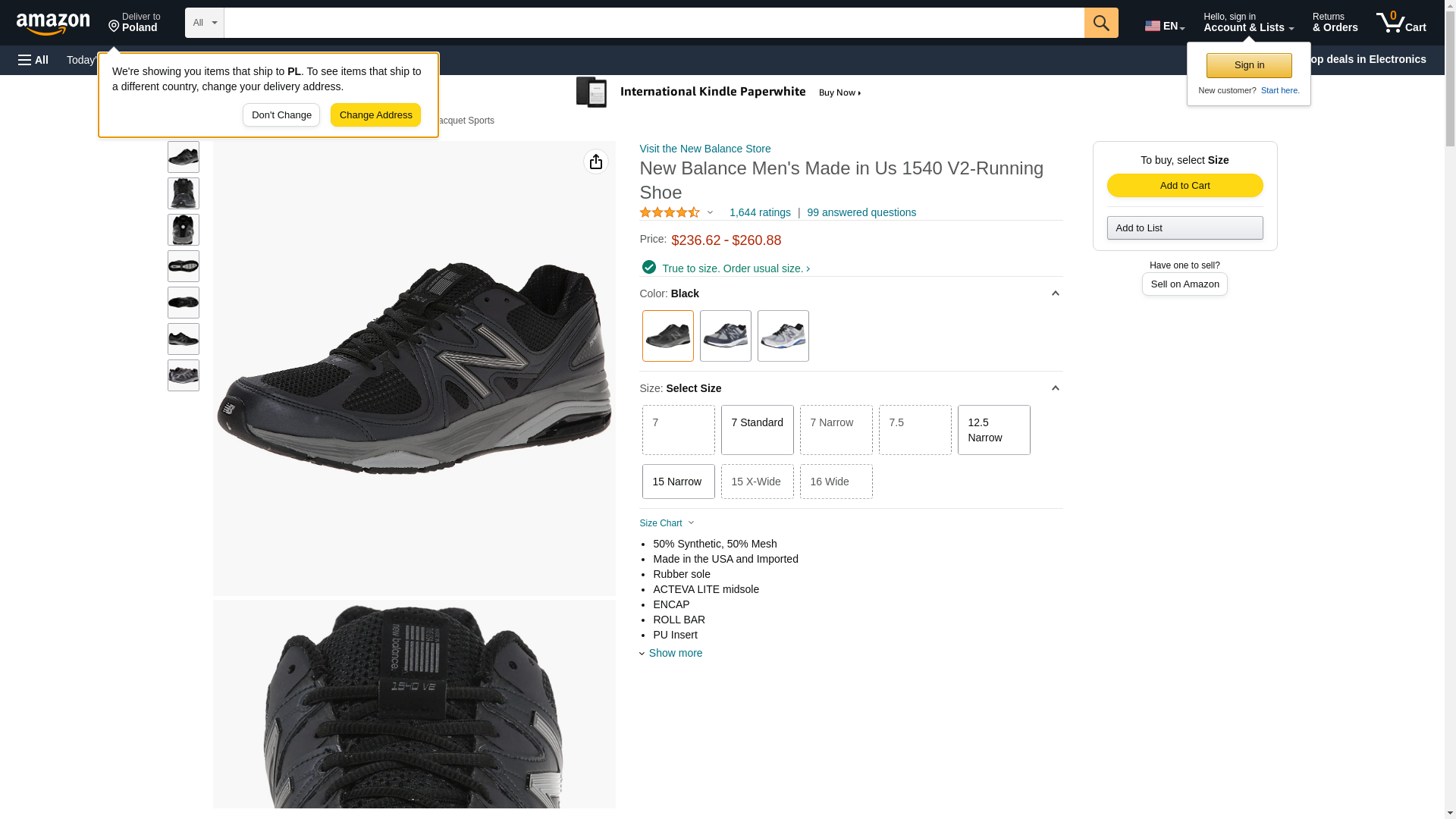The image size is (1456, 819).
Task: Click the Amazon logo
Action: pyautogui.click(x=53, y=24)
